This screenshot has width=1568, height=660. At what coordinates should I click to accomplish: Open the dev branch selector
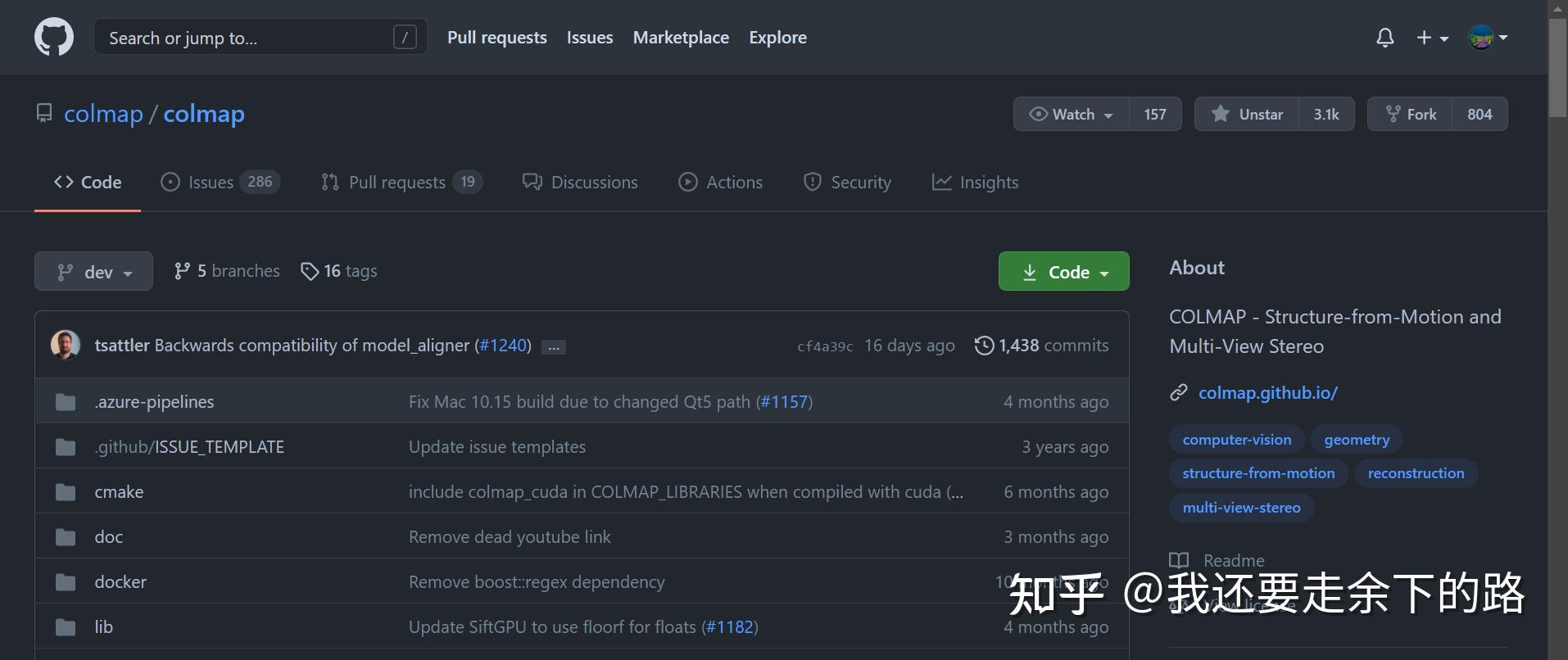point(93,271)
